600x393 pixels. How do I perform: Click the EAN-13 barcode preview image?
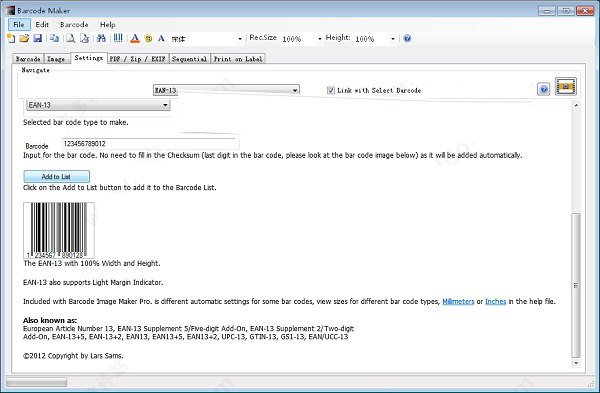point(59,230)
